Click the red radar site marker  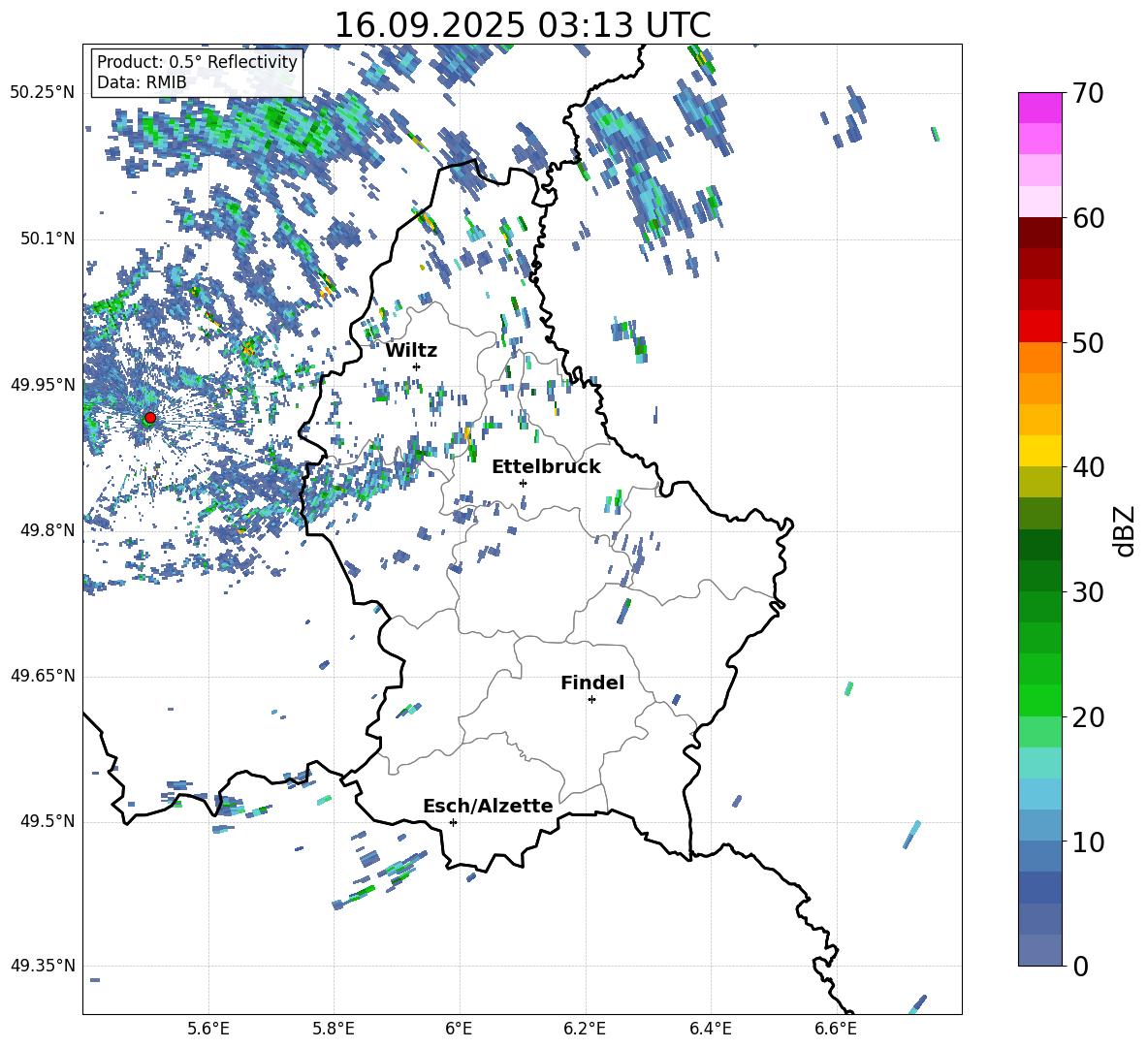pyautogui.click(x=150, y=418)
